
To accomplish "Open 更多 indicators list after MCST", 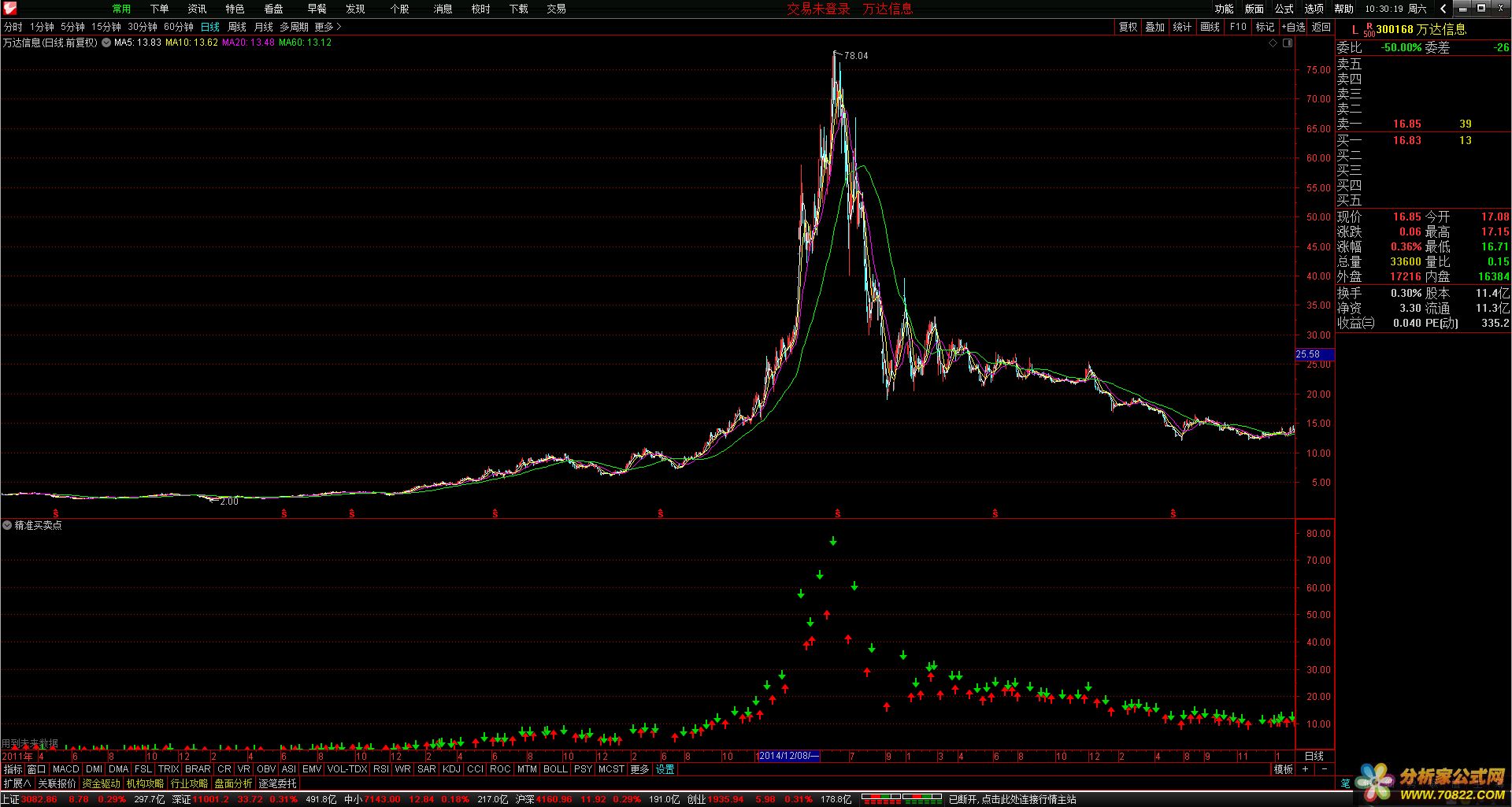I will coord(639,769).
